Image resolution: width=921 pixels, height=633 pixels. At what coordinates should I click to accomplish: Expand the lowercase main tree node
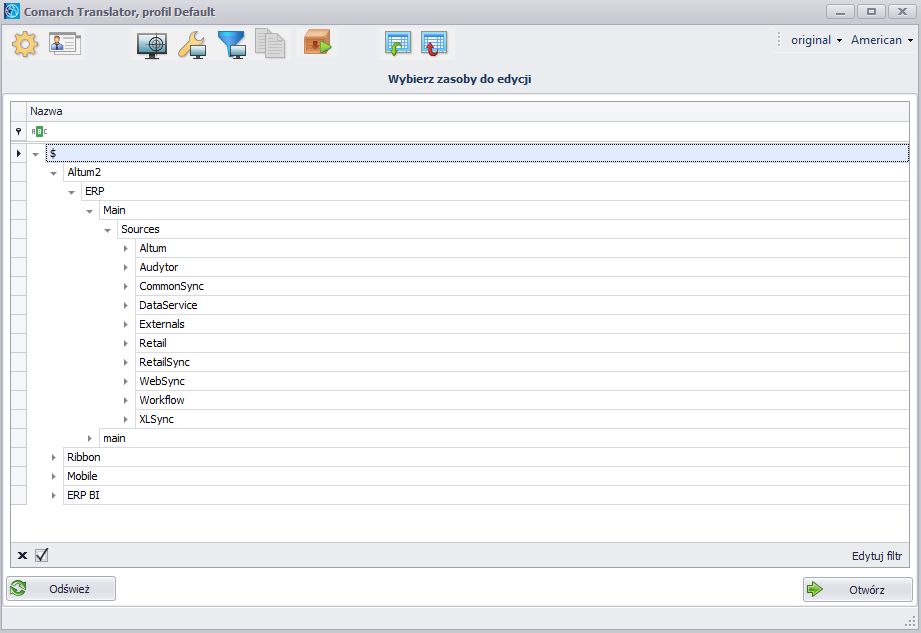coord(89,438)
